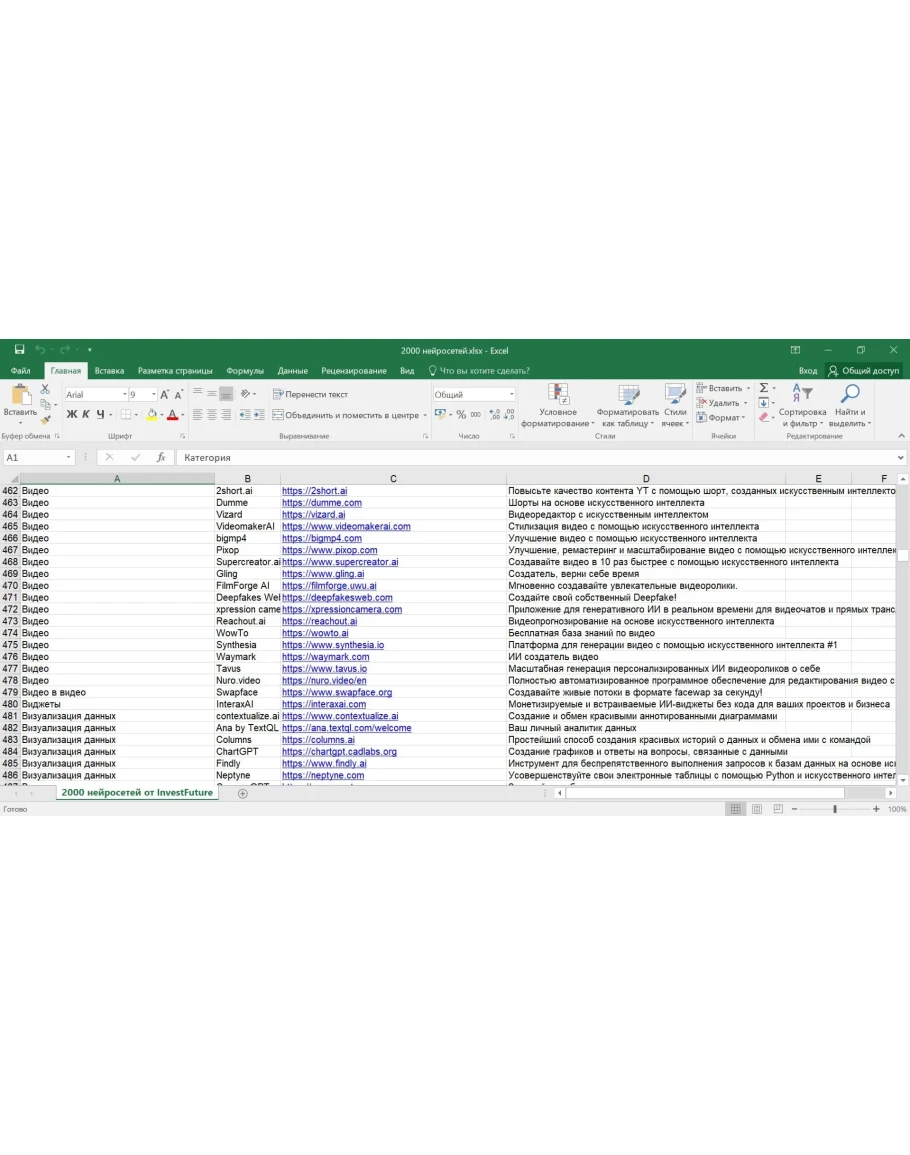Toggle Wrap Text (Перенести текст)
The image size is (910, 1155).
click(x=310, y=394)
